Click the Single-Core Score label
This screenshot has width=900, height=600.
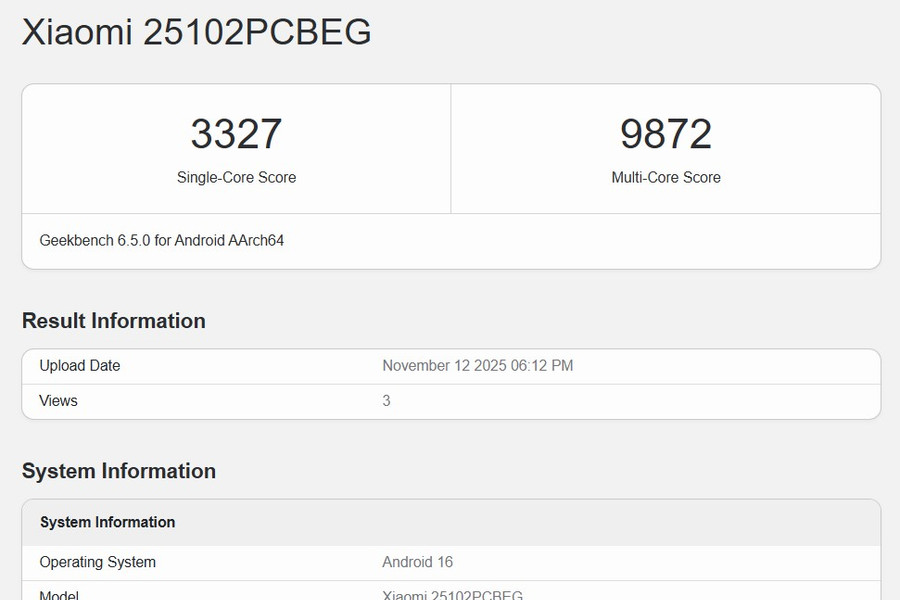pos(236,177)
